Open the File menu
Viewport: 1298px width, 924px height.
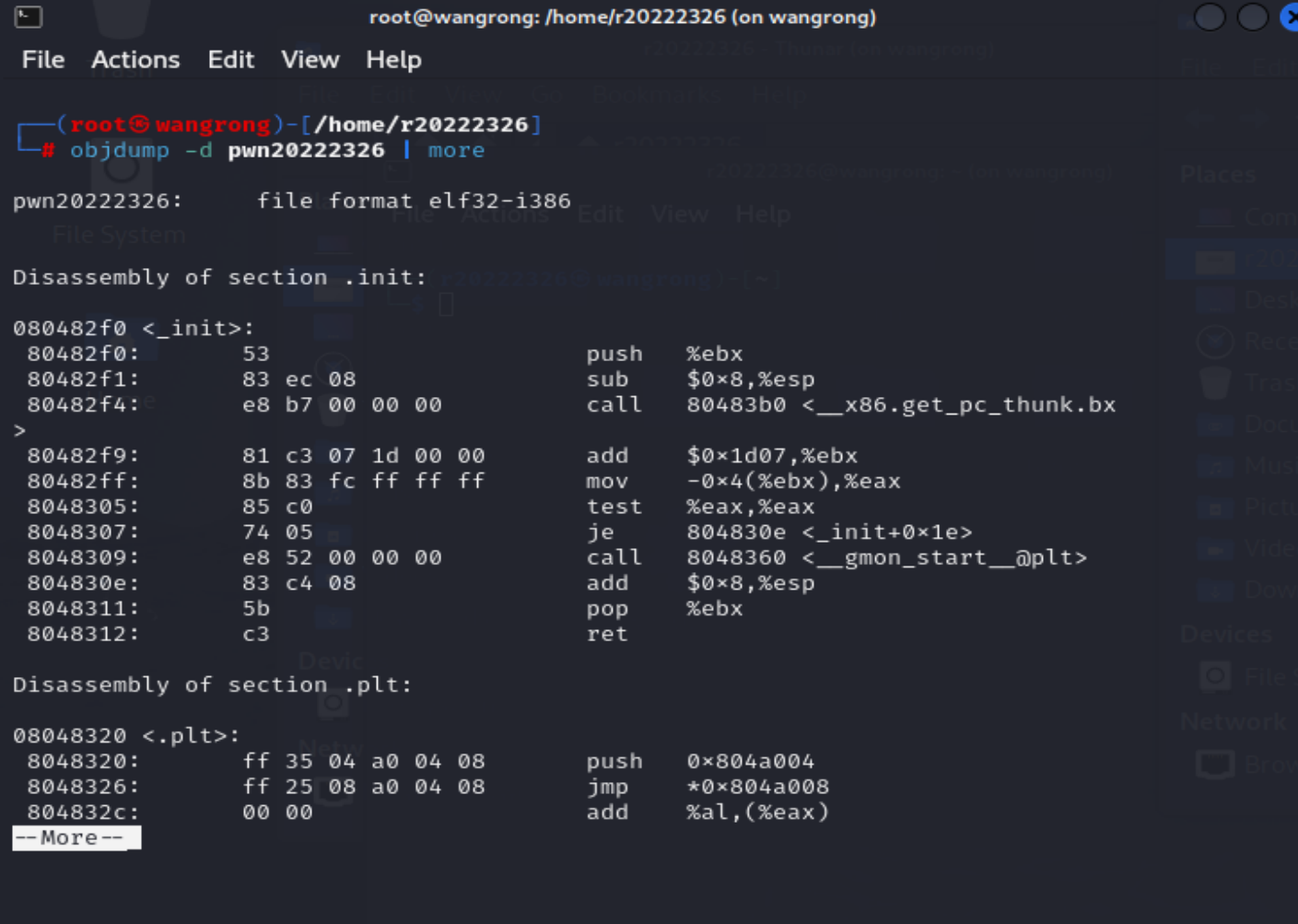(x=43, y=60)
